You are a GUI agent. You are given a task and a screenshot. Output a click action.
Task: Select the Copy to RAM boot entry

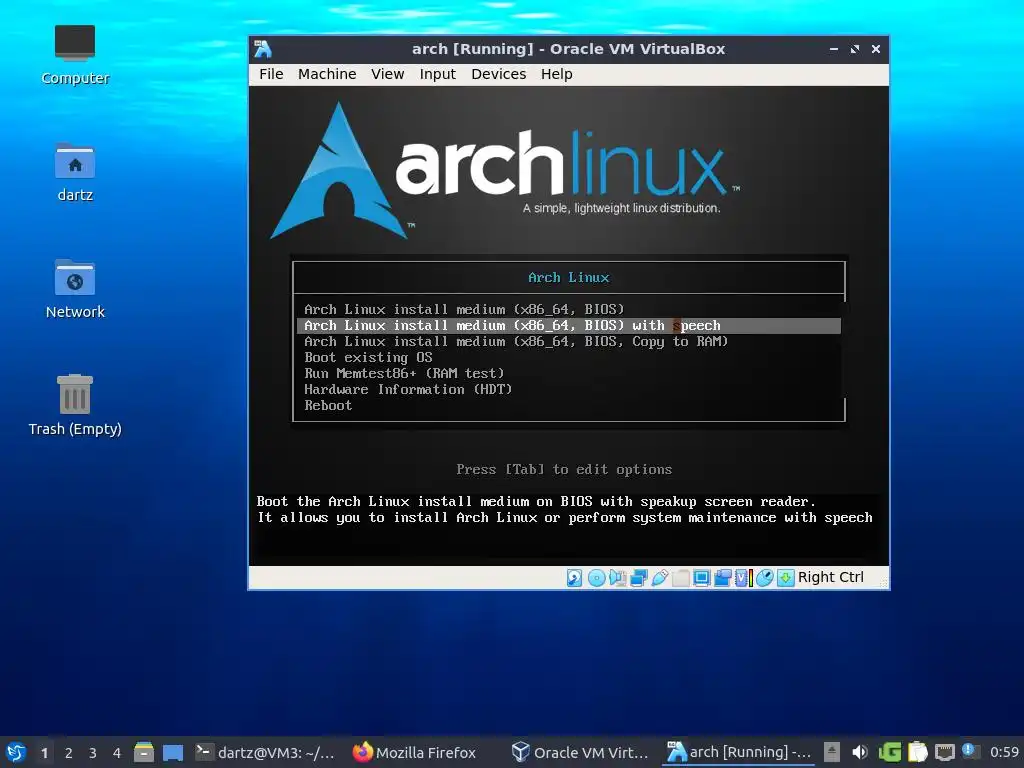tap(569, 342)
